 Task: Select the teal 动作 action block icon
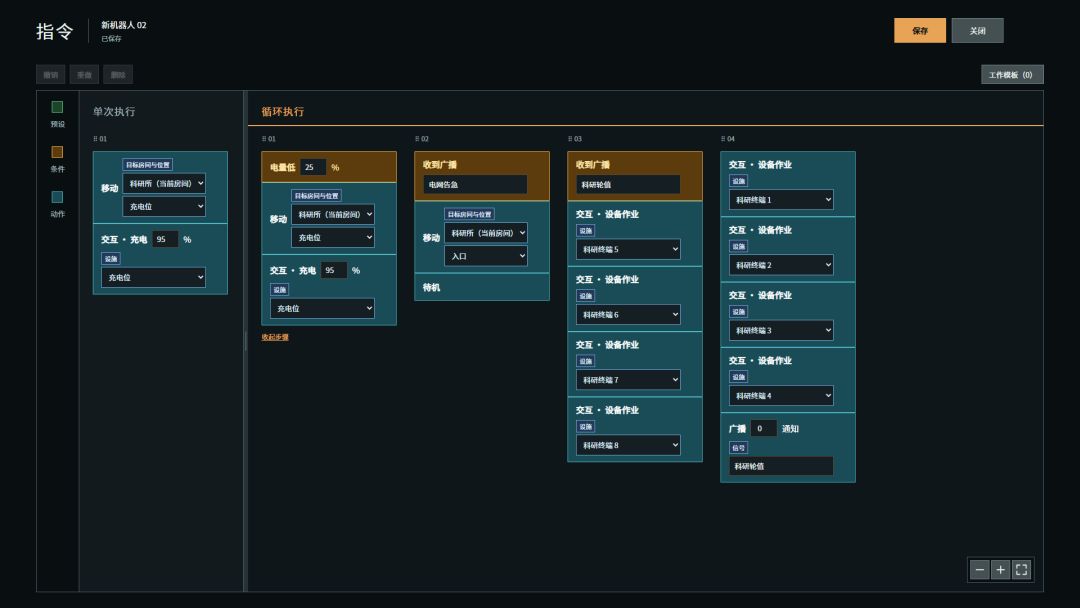(57, 197)
